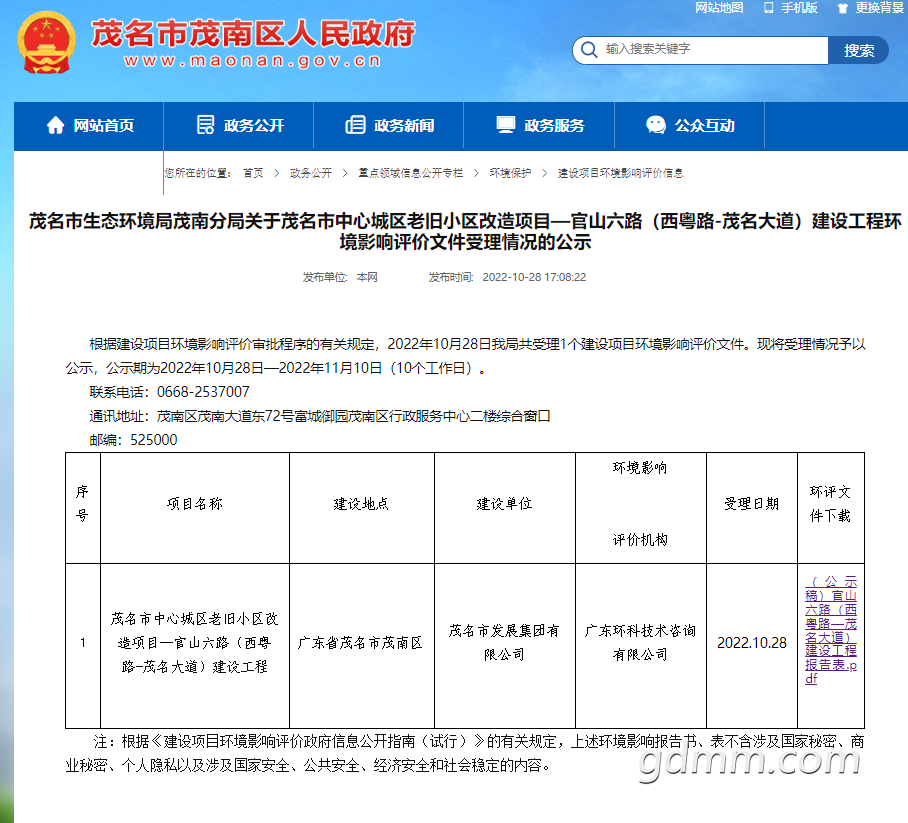908x823 pixels.
Task: Click the 更换背景 link
Action: point(880,8)
